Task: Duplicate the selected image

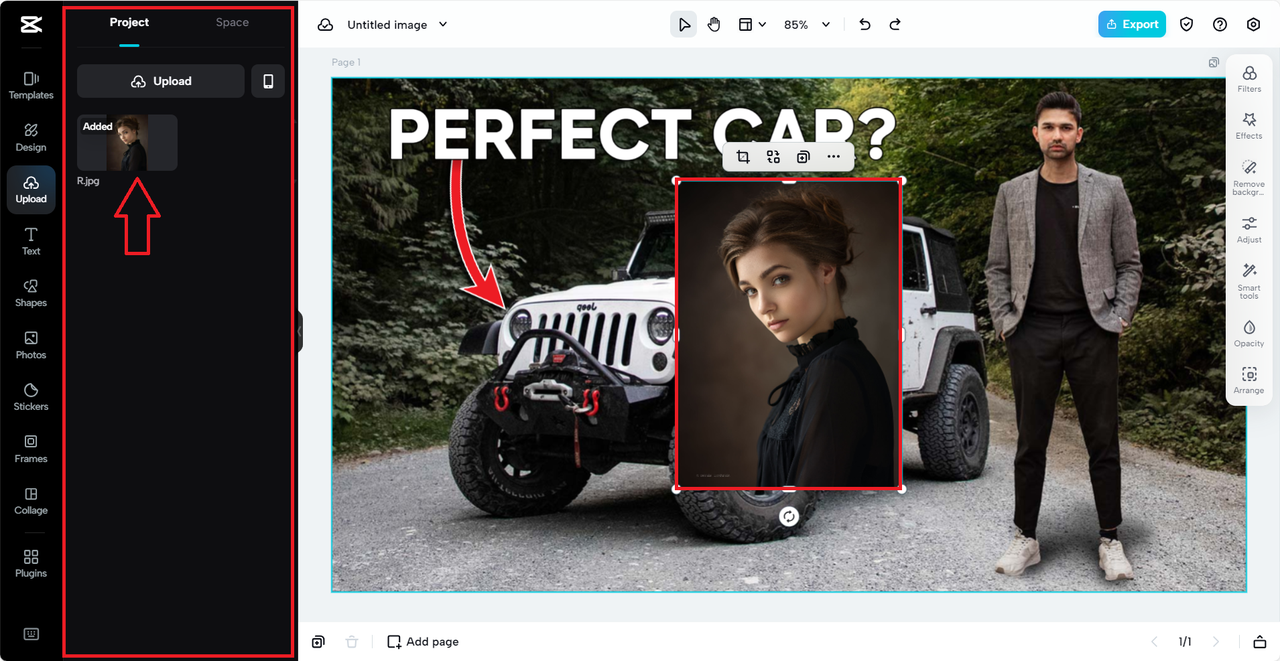Action: click(x=803, y=157)
